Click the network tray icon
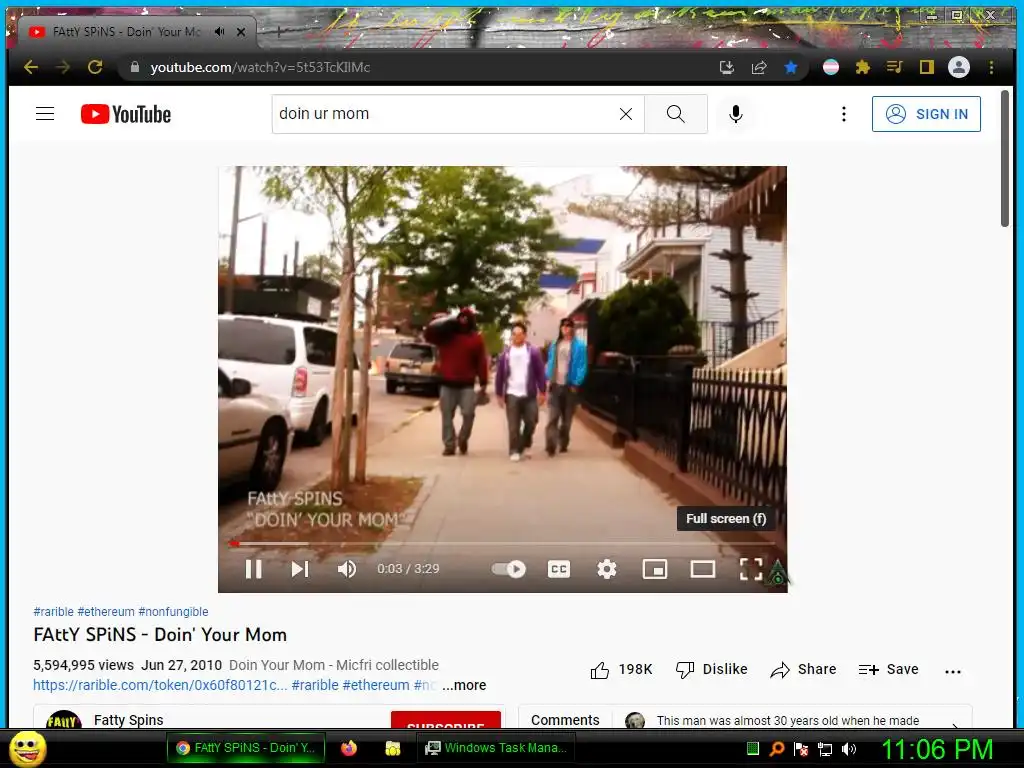This screenshot has width=1024, height=768. [x=825, y=749]
